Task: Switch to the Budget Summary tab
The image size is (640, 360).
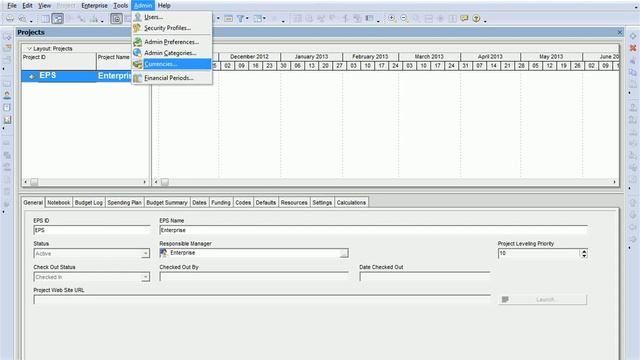Action: 167,202
